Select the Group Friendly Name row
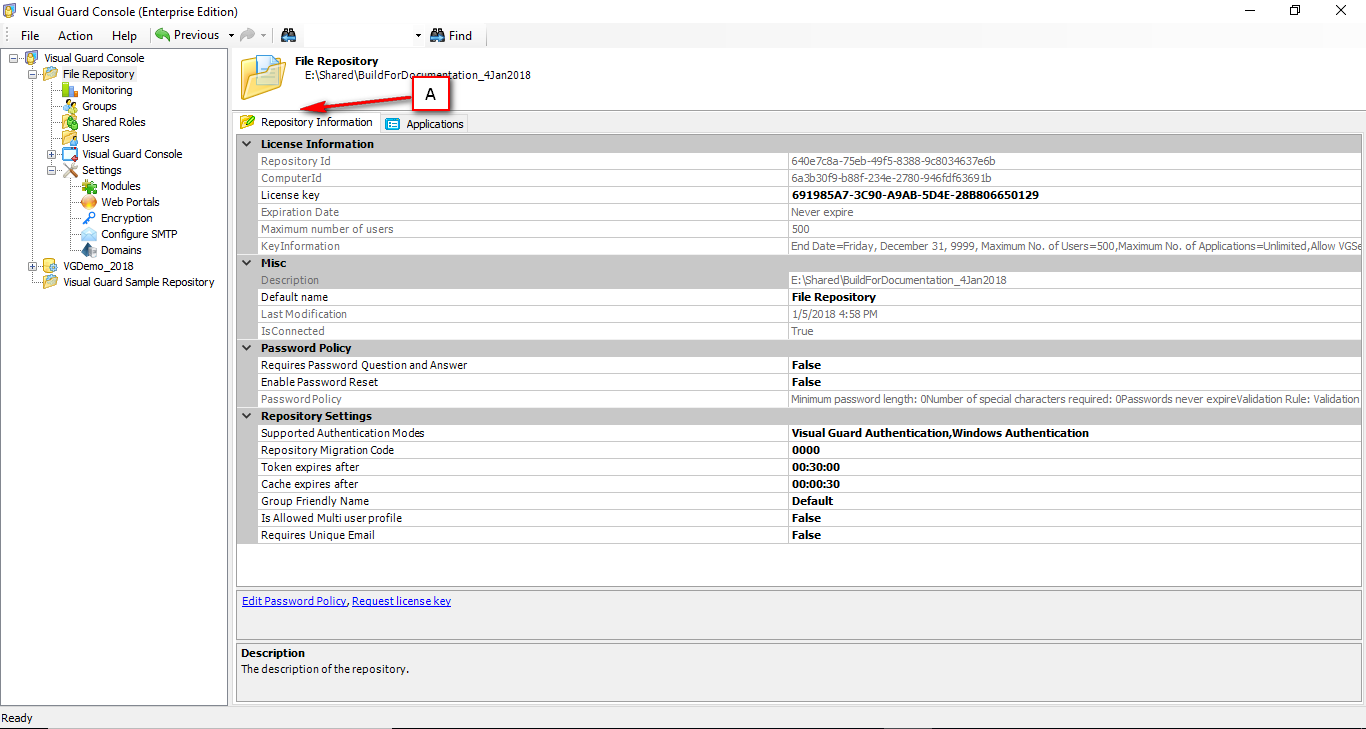 (x=810, y=501)
